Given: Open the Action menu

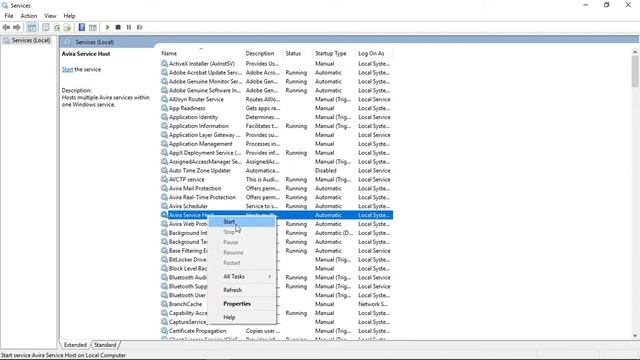Looking at the screenshot, I should [x=29, y=16].
